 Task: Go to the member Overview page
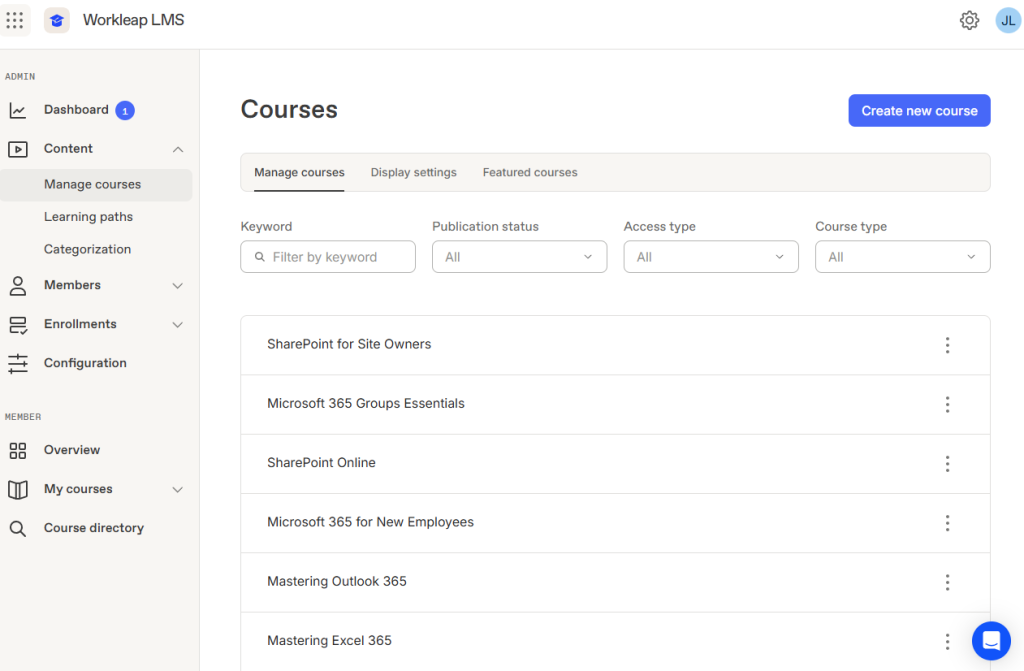pos(72,450)
